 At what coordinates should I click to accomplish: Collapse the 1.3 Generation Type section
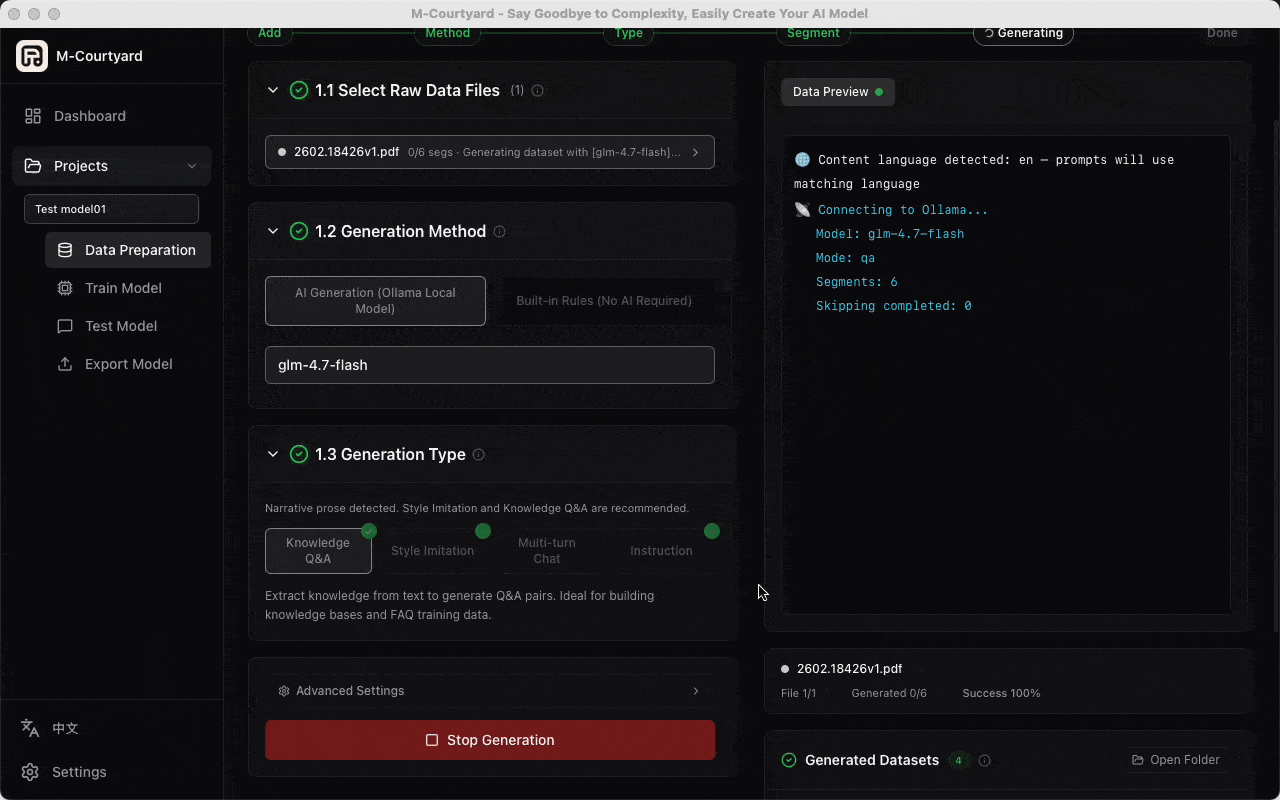point(273,454)
